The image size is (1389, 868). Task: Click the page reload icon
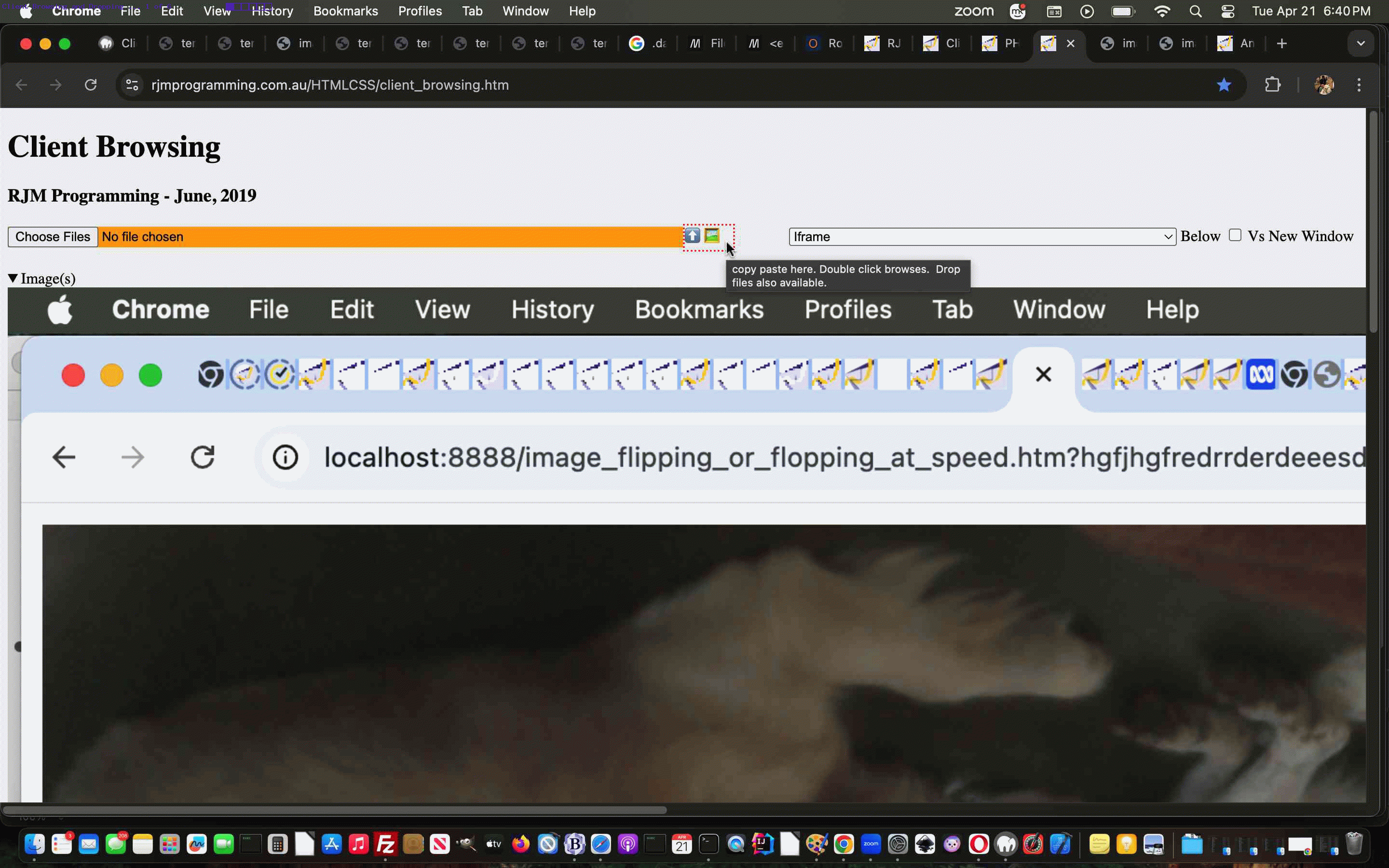[x=91, y=85]
